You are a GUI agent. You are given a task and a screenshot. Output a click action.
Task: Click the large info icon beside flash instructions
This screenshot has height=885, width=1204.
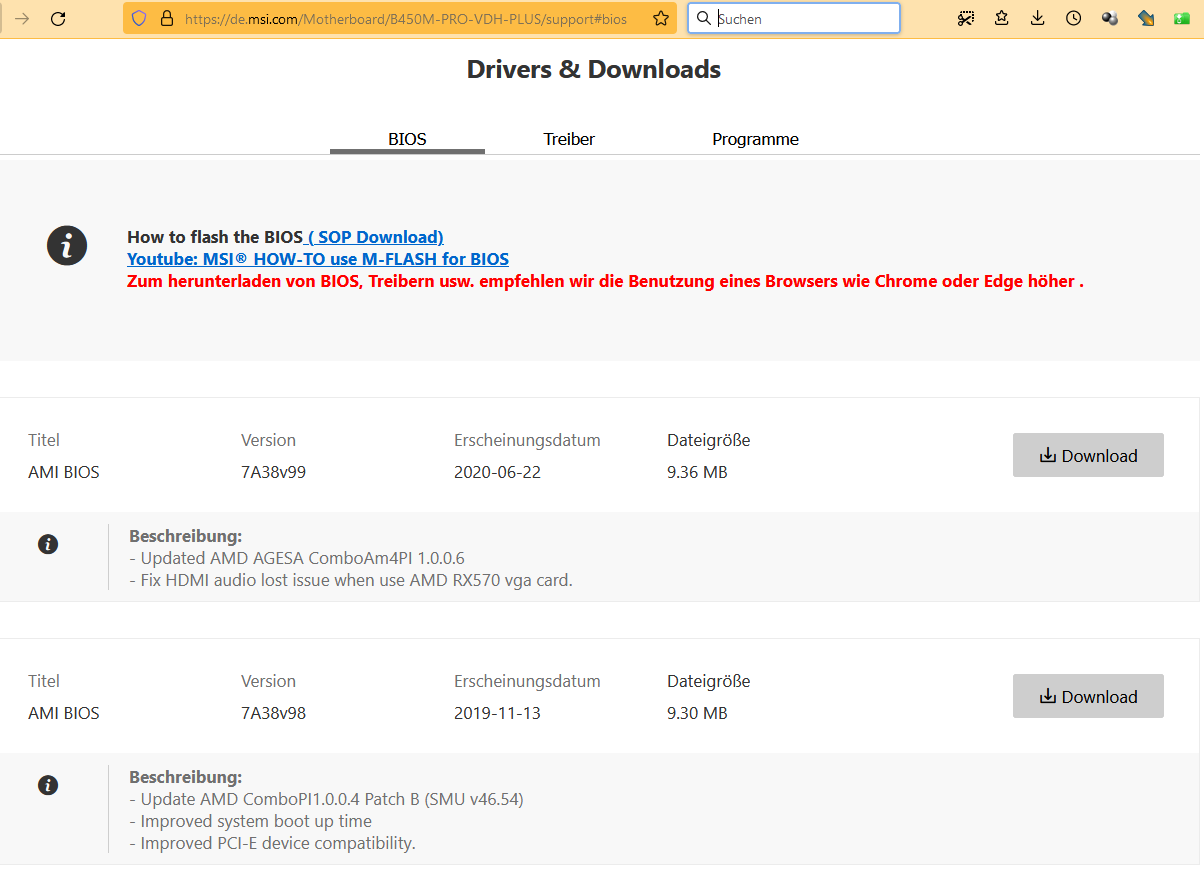(67, 245)
